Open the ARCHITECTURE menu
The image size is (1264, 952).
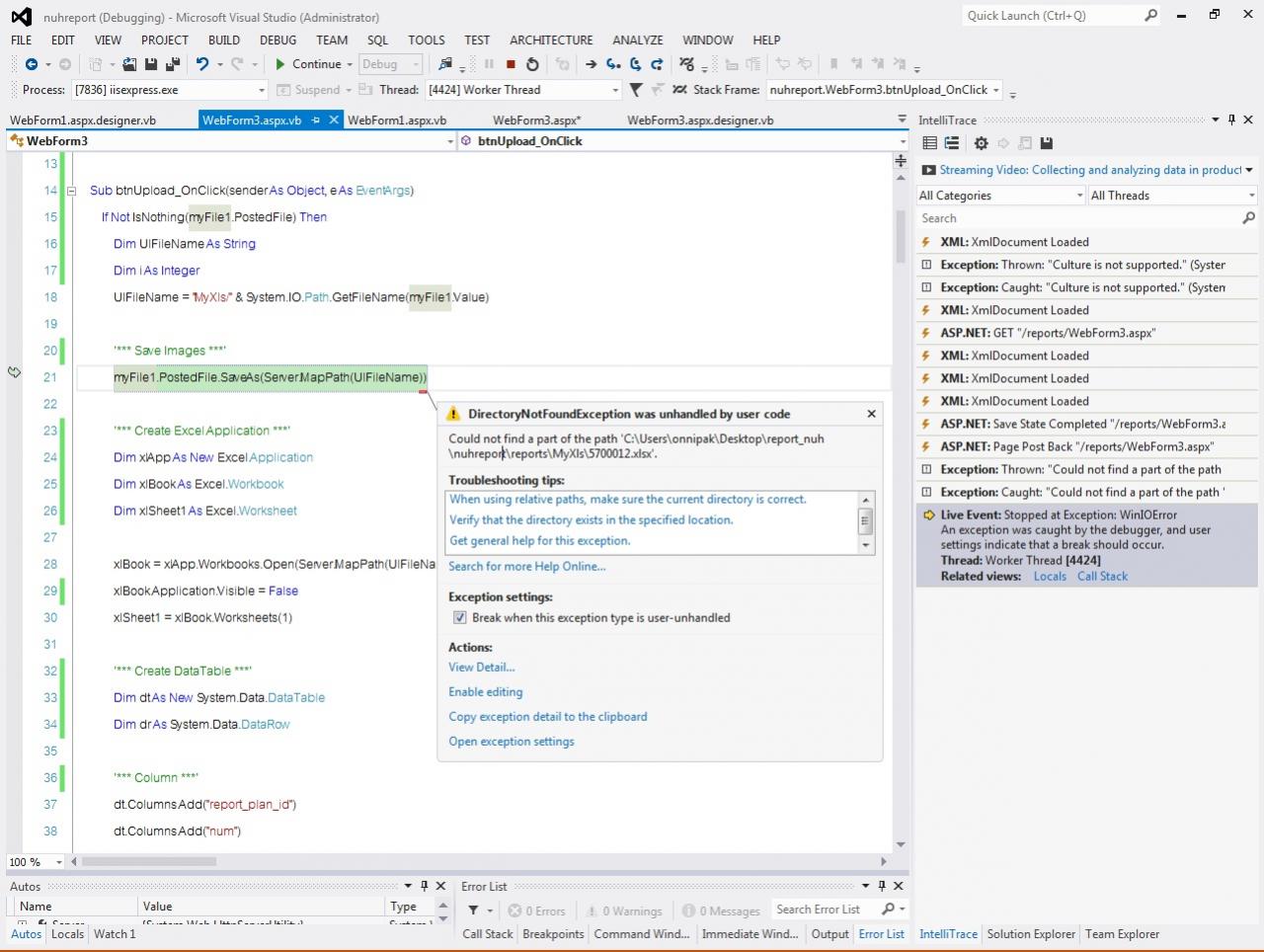pos(551,40)
